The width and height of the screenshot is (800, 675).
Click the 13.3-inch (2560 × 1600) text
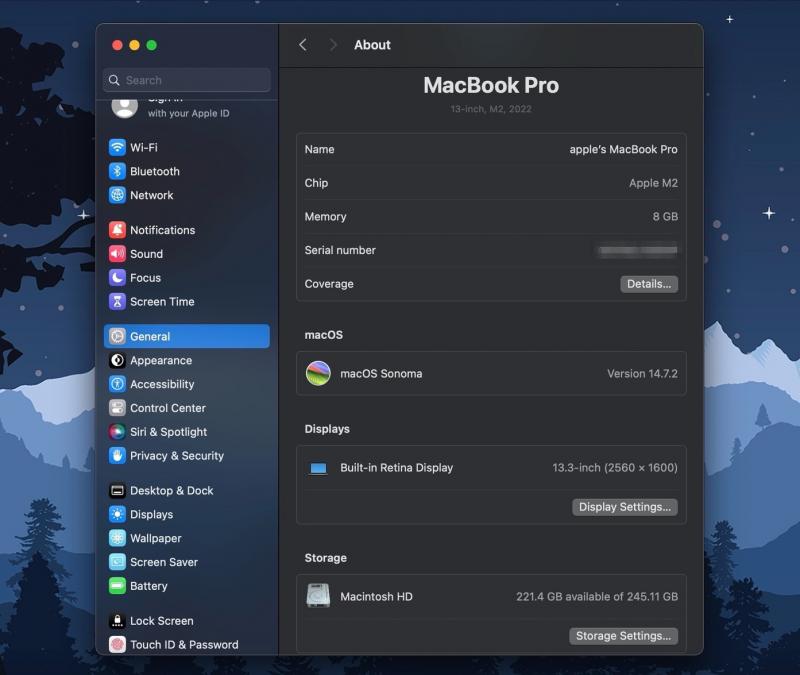[x=615, y=468]
